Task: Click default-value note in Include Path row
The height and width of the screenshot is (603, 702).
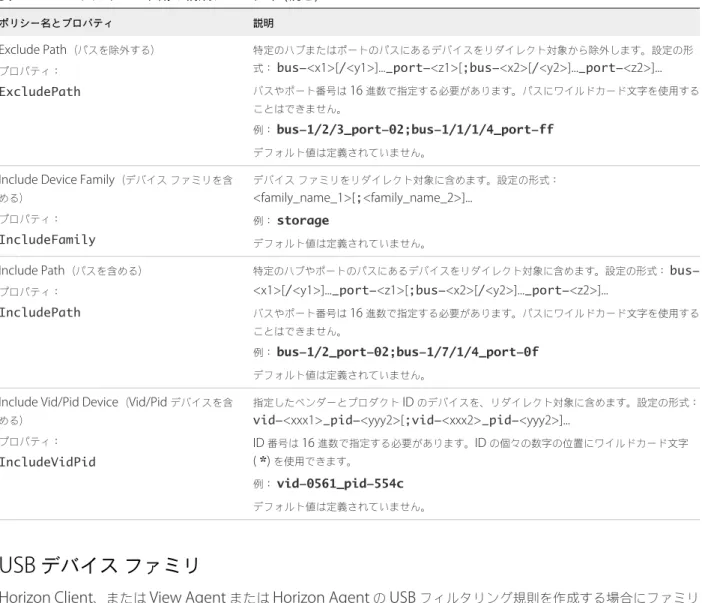Action: click(339, 375)
